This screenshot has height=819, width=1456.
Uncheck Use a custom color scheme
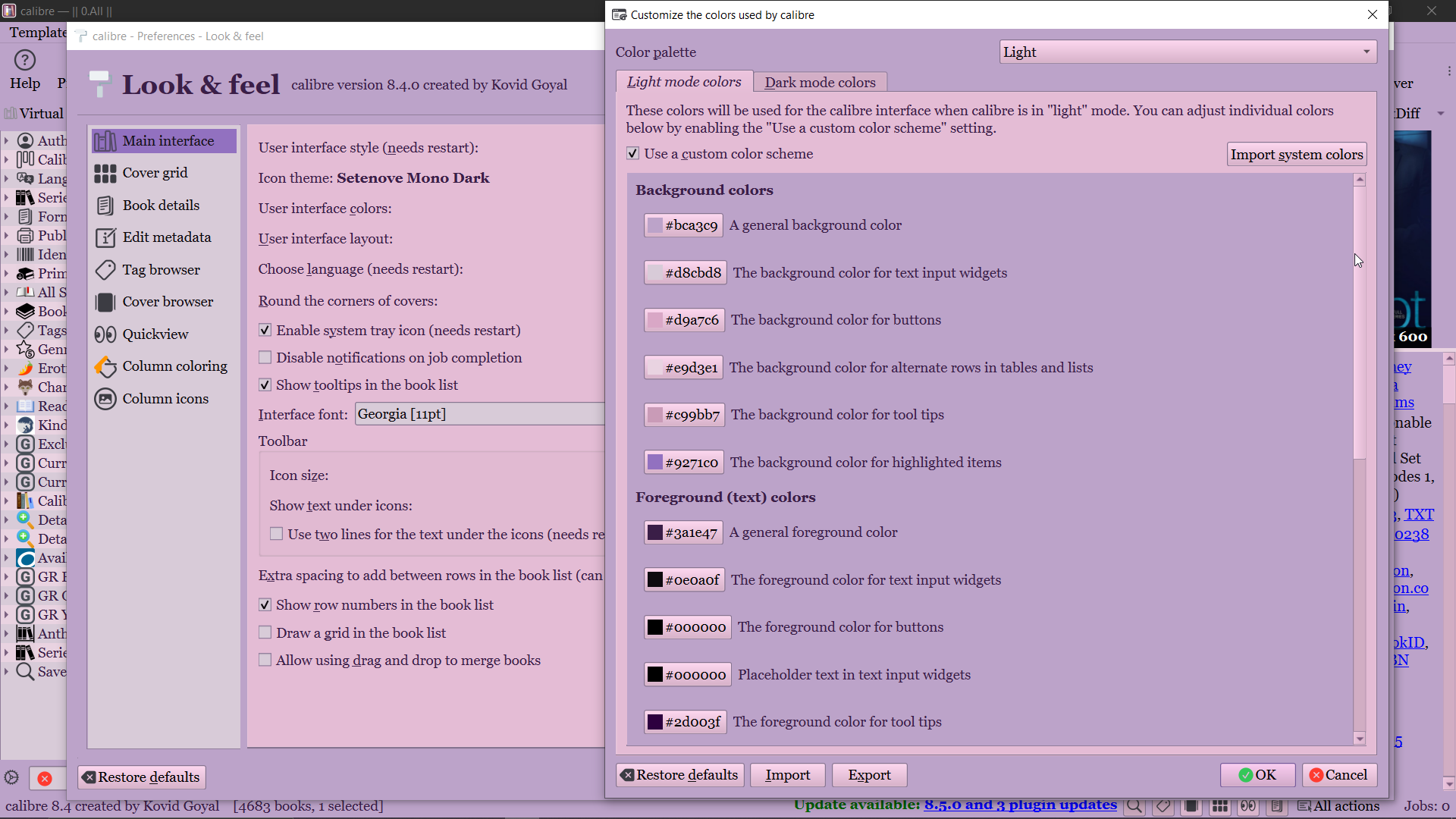(633, 154)
